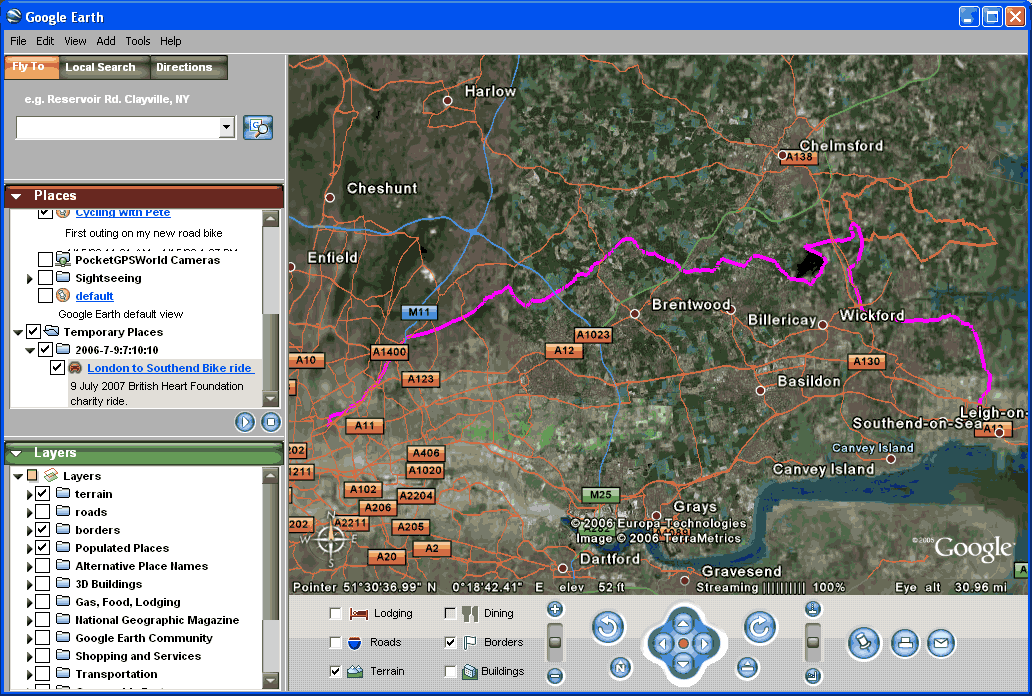Open the Tools menu

point(138,41)
